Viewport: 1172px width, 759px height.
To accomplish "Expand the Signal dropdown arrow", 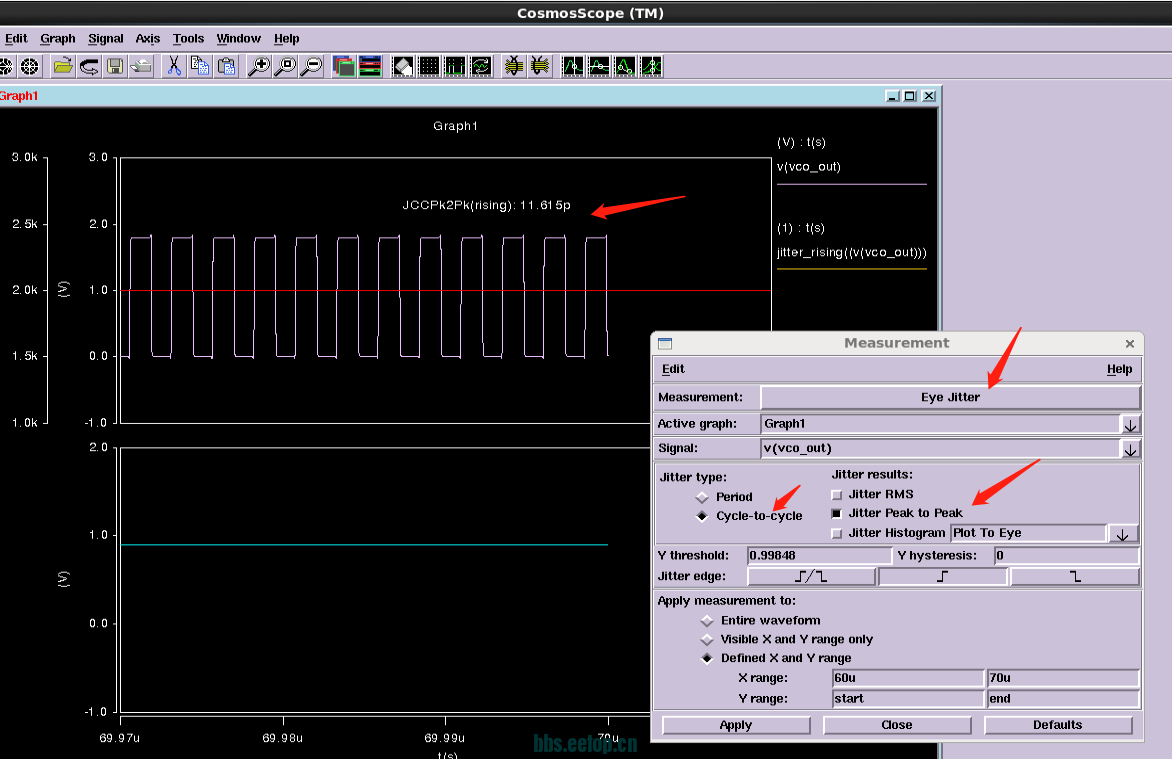I will (x=1130, y=449).
